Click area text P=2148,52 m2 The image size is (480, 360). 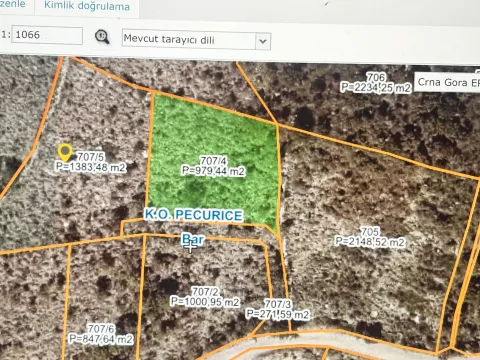coord(370,242)
